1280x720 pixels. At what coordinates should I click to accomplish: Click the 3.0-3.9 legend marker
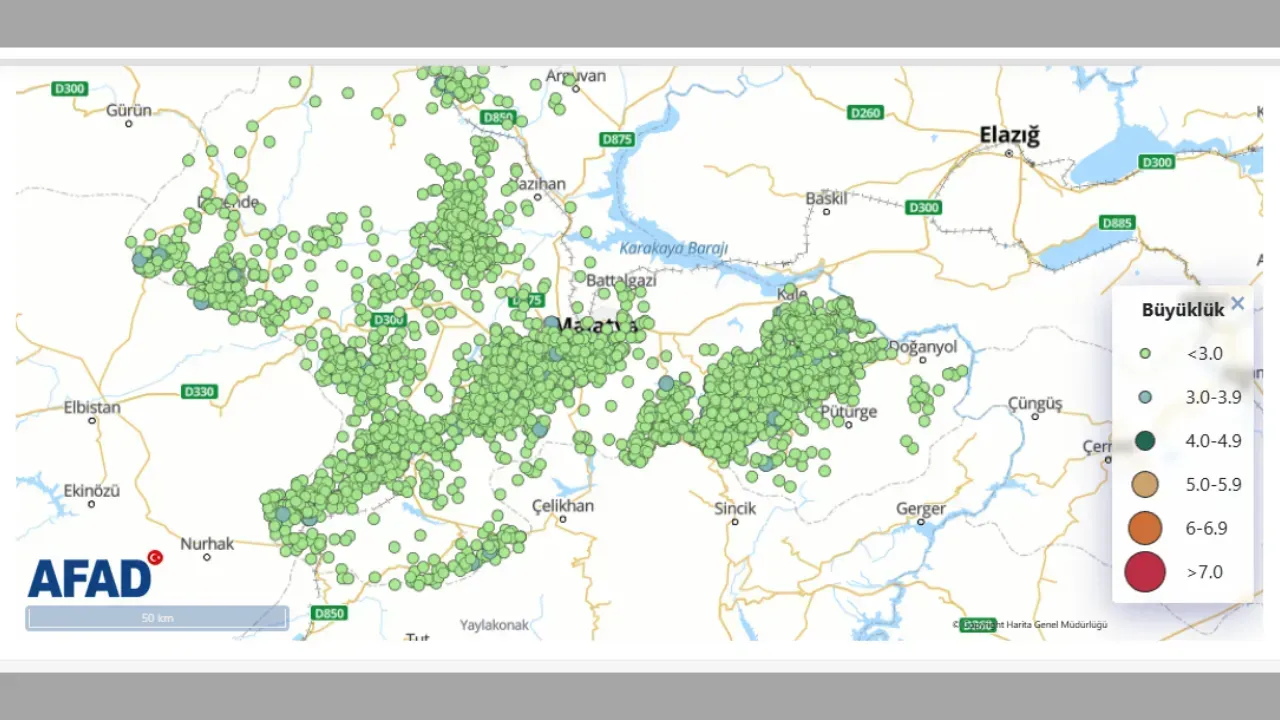point(1145,397)
